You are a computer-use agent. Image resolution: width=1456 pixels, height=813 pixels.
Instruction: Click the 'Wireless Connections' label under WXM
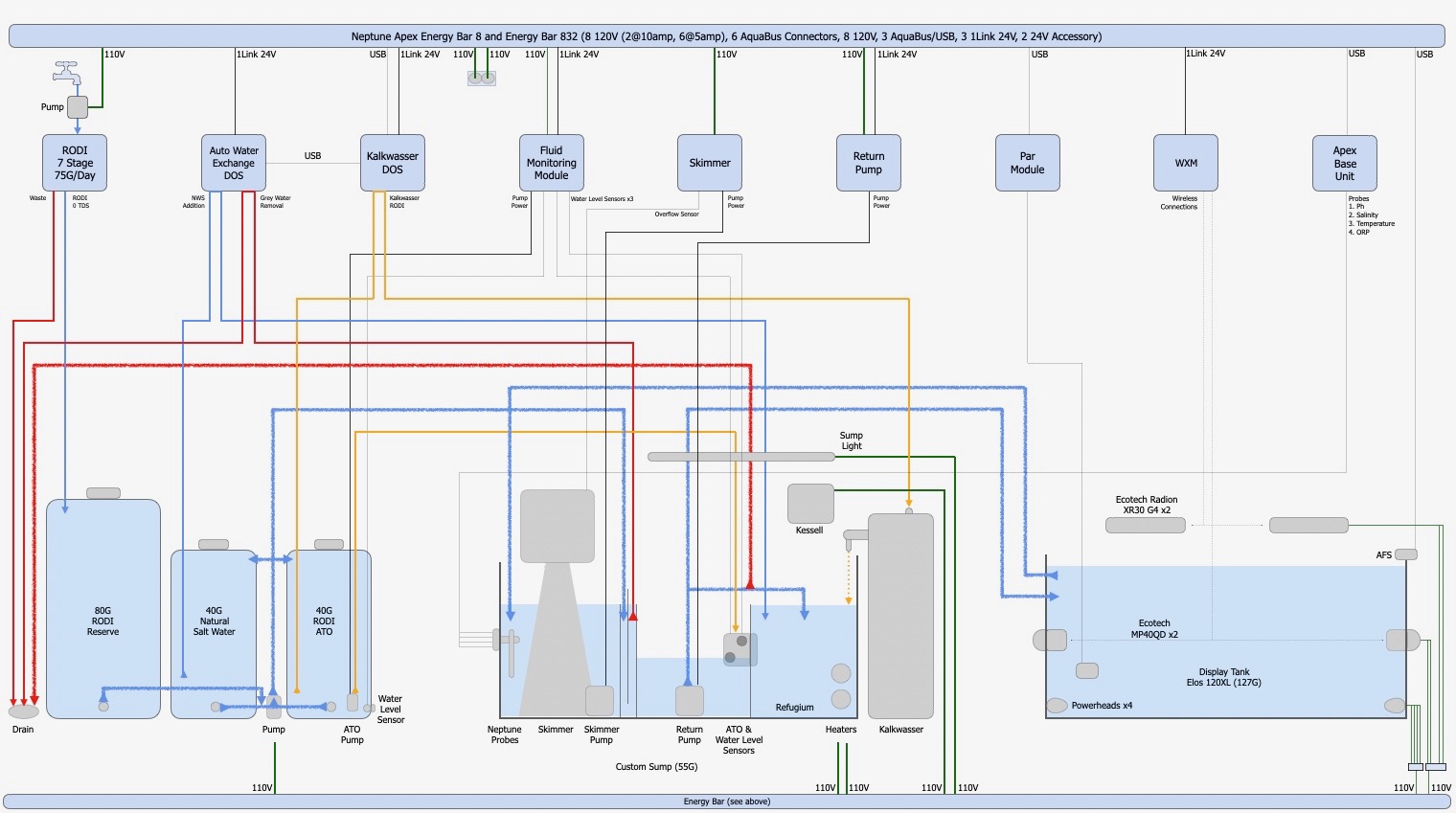coord(1179,202)
